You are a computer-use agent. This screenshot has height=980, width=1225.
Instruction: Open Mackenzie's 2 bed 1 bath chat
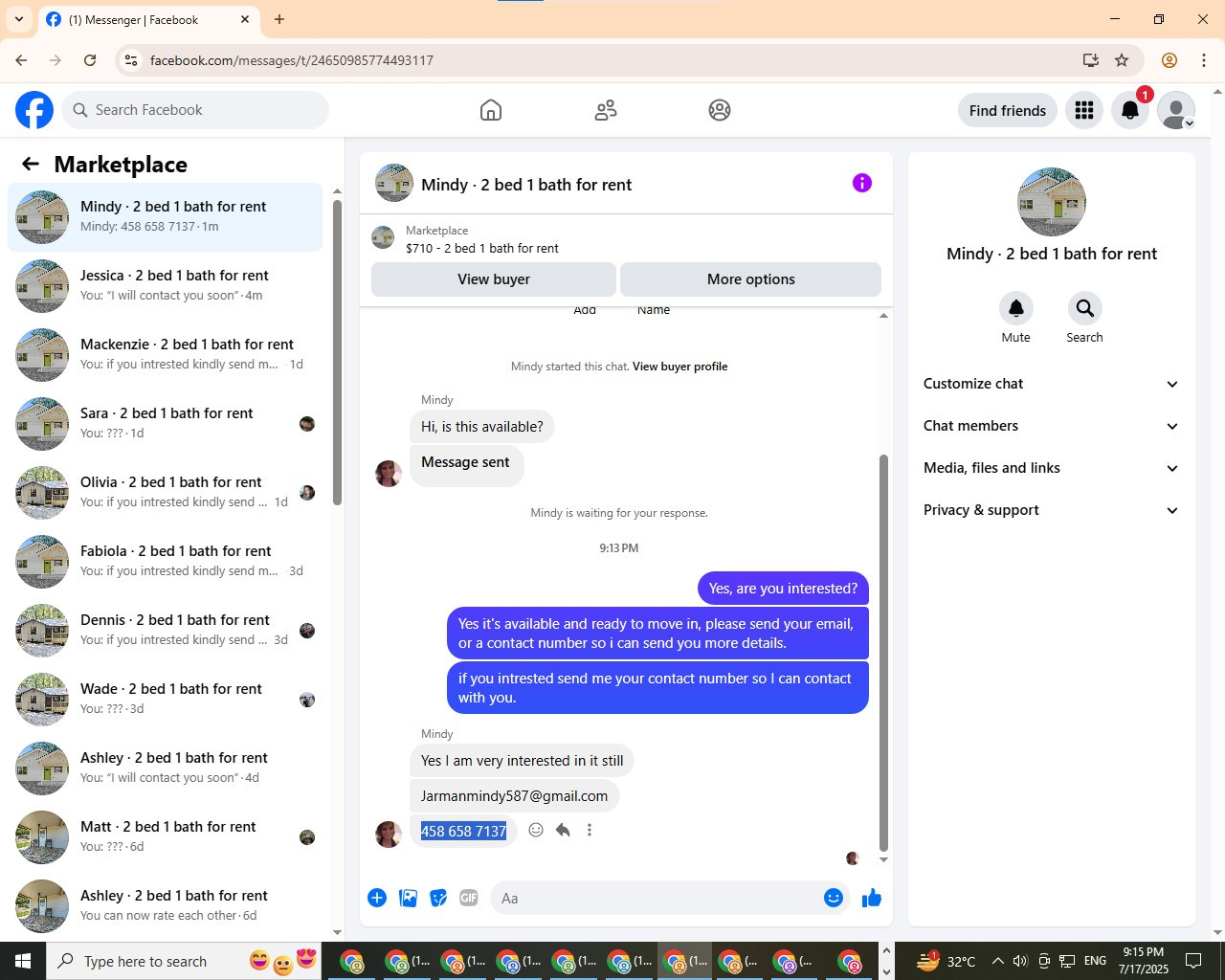[166, 355]
